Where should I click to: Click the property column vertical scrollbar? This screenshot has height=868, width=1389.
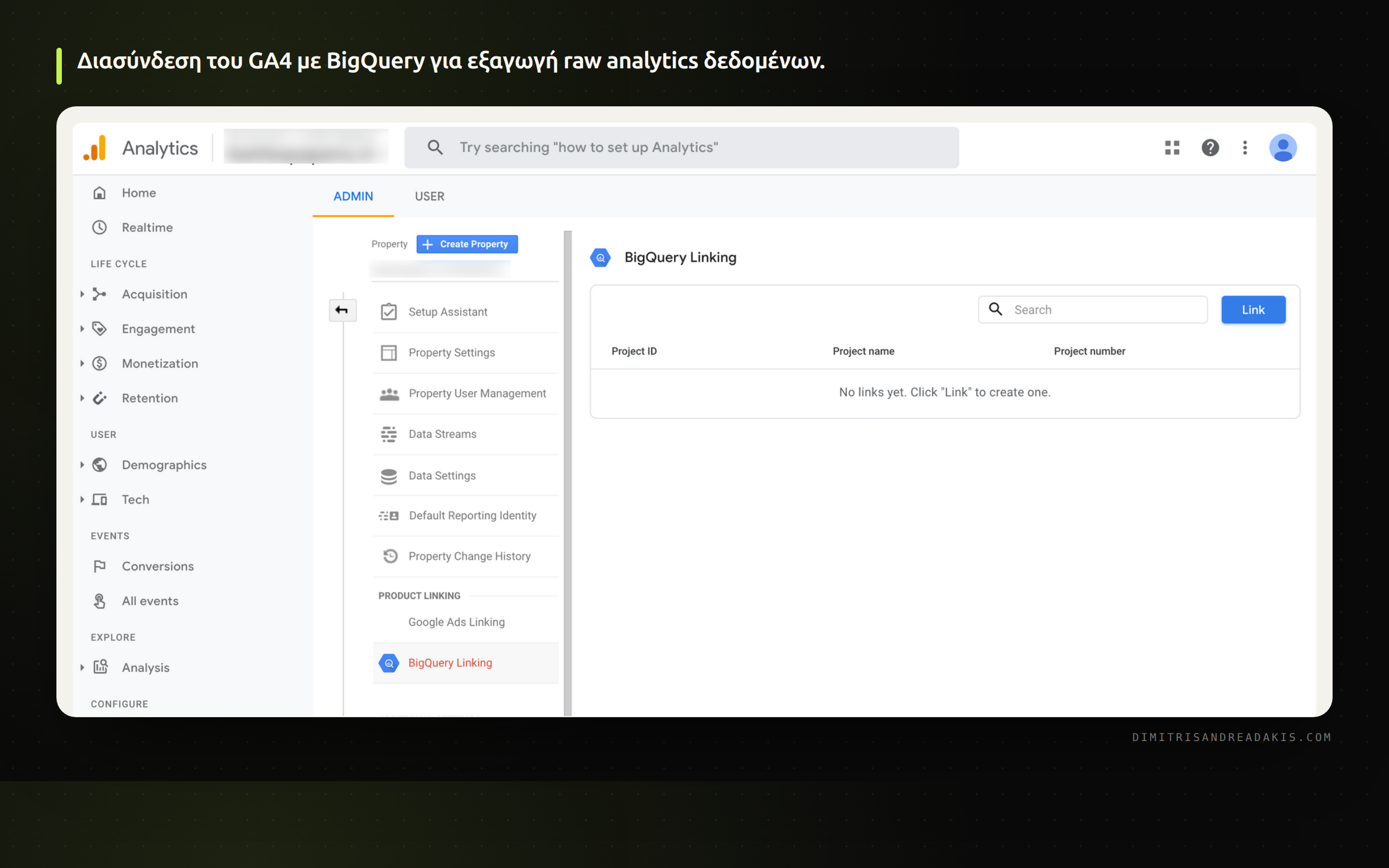click(568, 473)
